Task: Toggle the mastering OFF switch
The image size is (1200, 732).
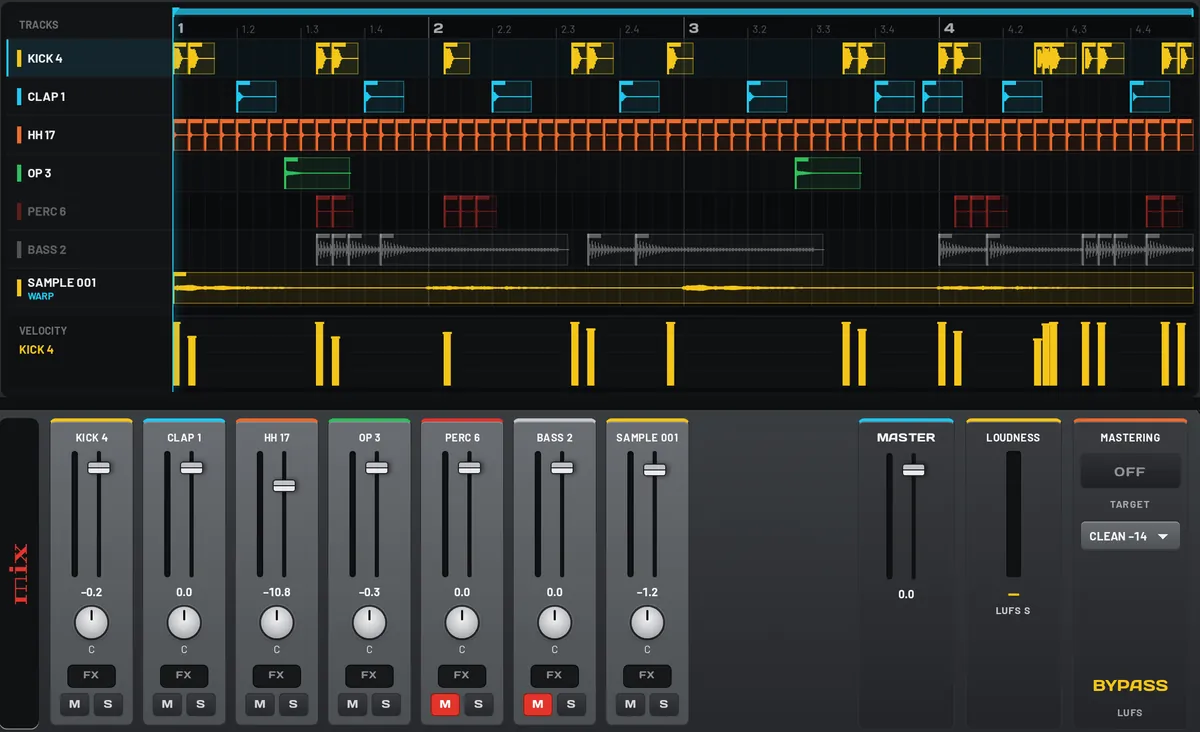Action: tap(1130, 471)
